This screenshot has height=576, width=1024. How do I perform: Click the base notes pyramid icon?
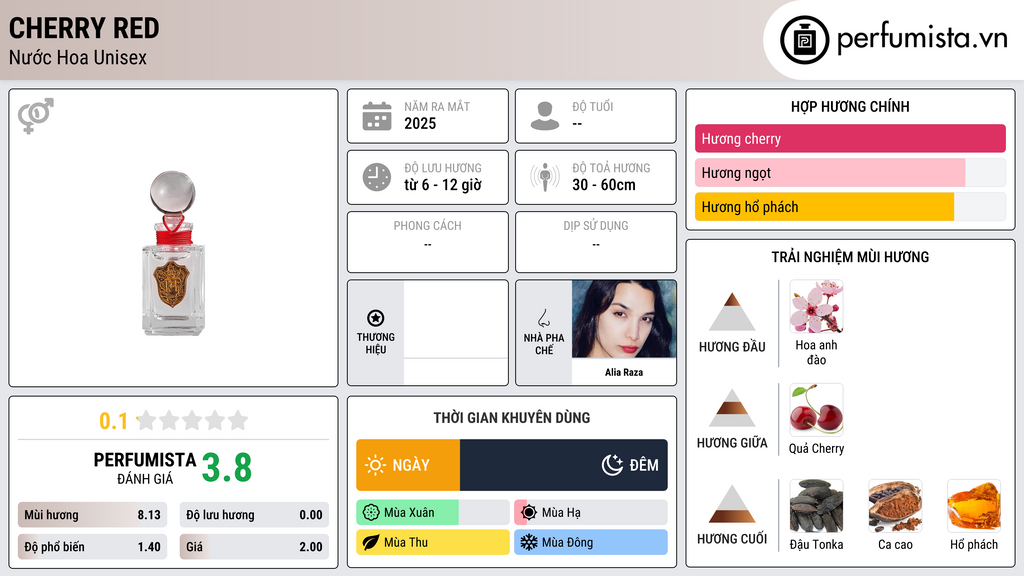pos(732,504)
